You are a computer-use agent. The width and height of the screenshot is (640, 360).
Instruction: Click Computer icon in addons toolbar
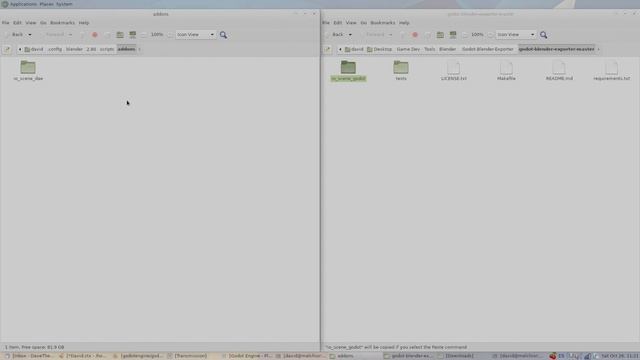(x=133, y=35)
